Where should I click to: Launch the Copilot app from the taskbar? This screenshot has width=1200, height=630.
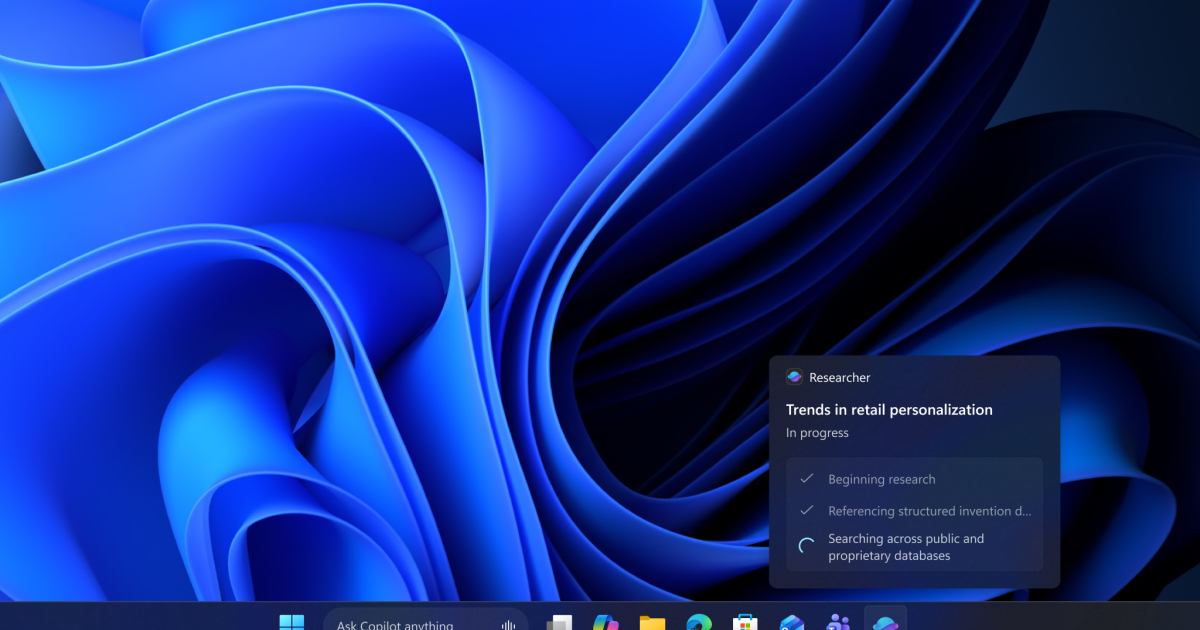pos(606,623)
